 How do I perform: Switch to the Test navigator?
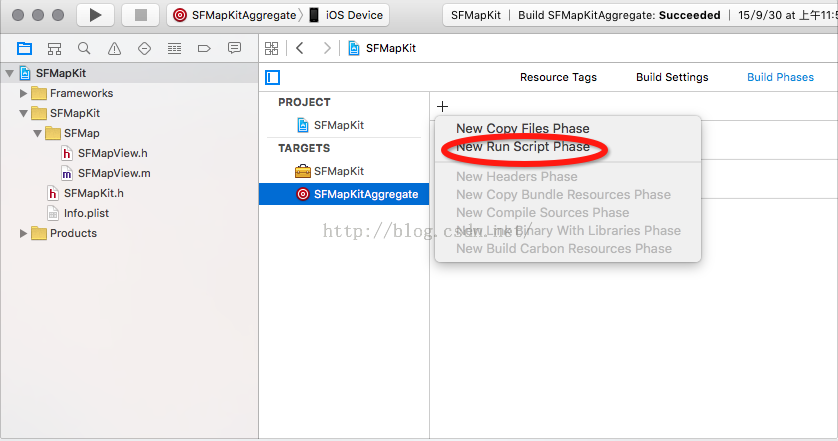click(144, 48)
